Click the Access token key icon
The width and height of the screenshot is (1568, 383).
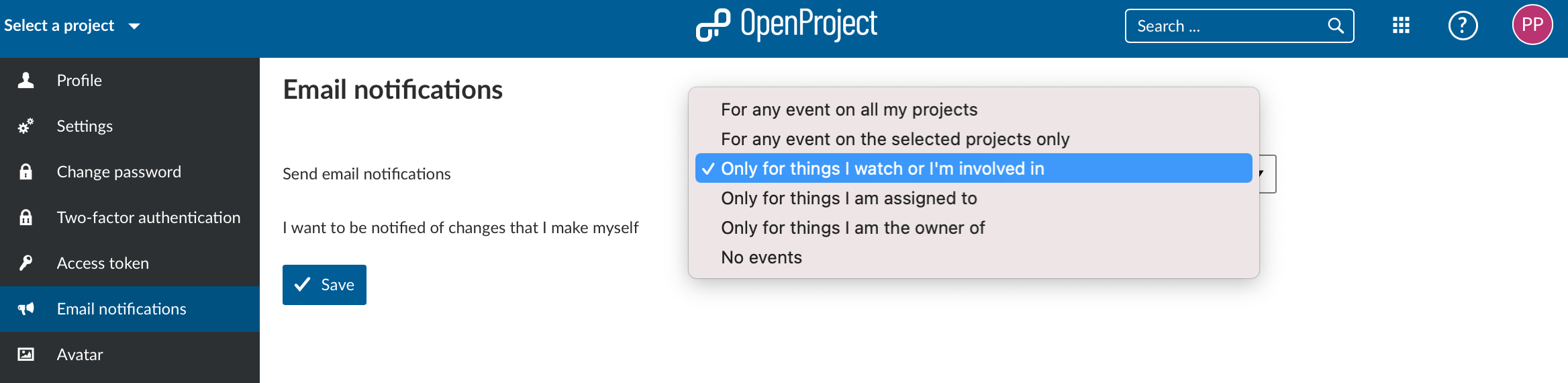click(x=26, y=263)
